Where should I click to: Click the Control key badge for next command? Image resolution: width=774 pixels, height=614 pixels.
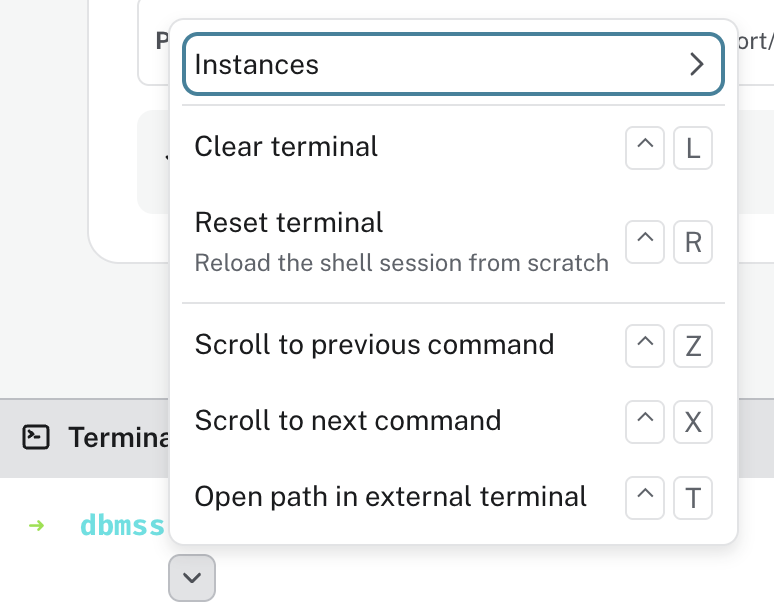[x=645, y=422]
